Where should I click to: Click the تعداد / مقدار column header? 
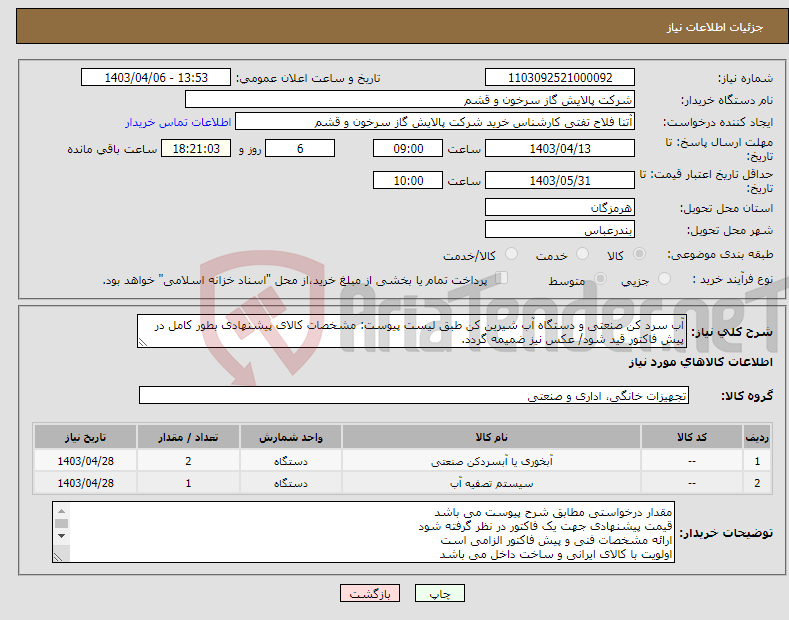[x=188, y=437]
